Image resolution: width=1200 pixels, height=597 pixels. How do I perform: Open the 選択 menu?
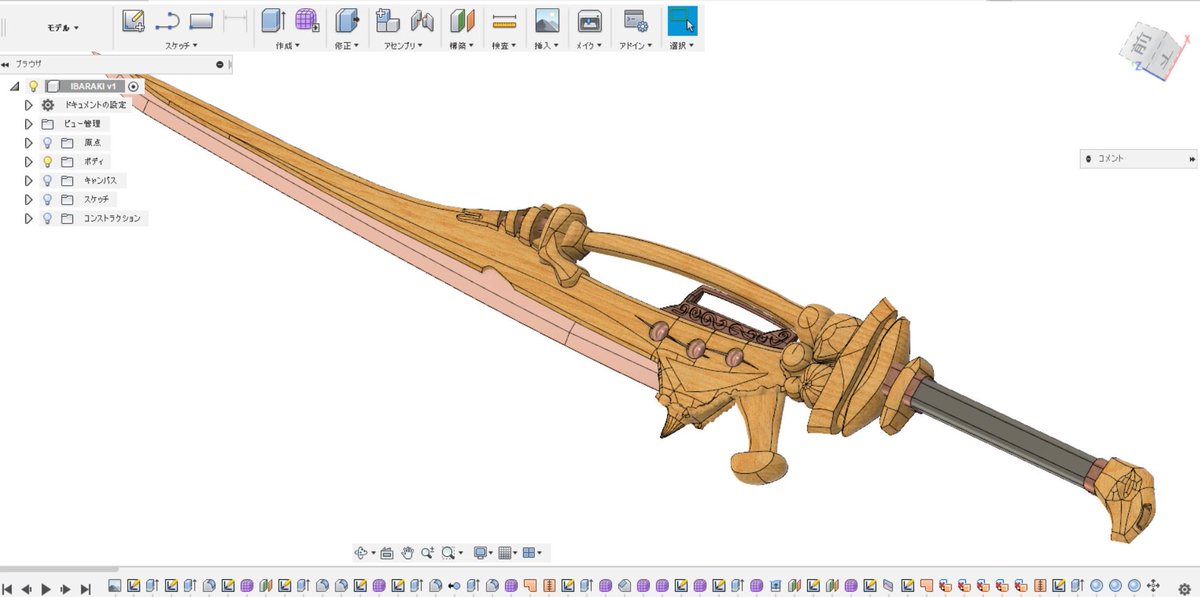click(x=683, y=45)
